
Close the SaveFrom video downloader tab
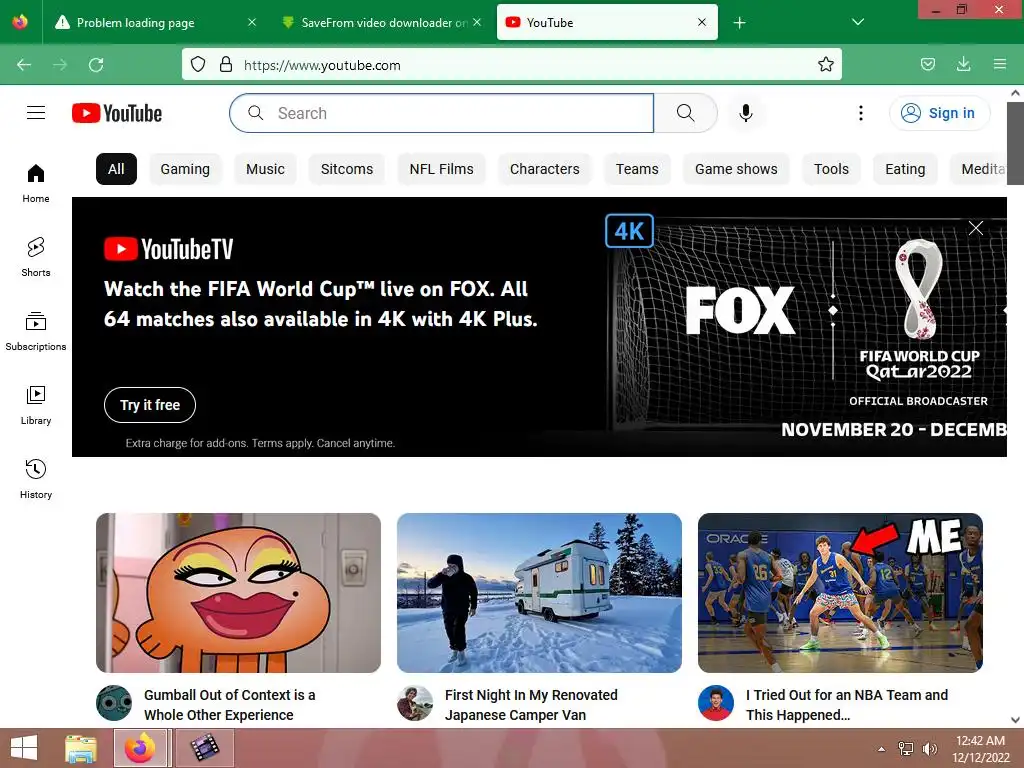click(x=477, y=22)
